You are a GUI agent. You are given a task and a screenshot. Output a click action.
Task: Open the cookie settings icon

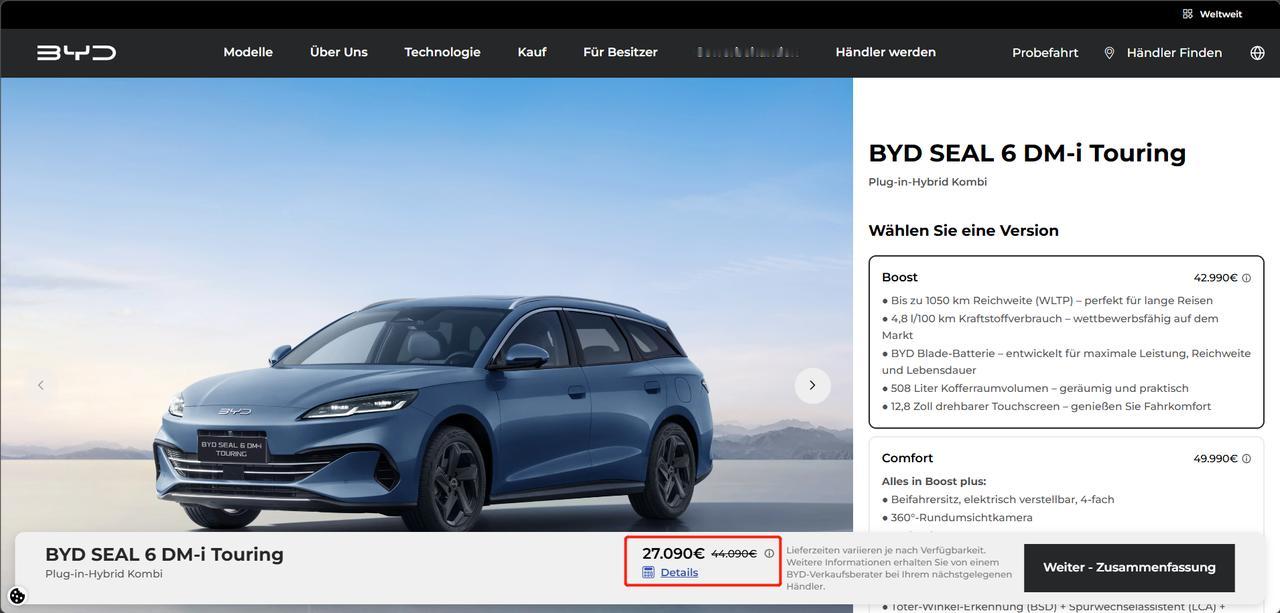[17, 596]
